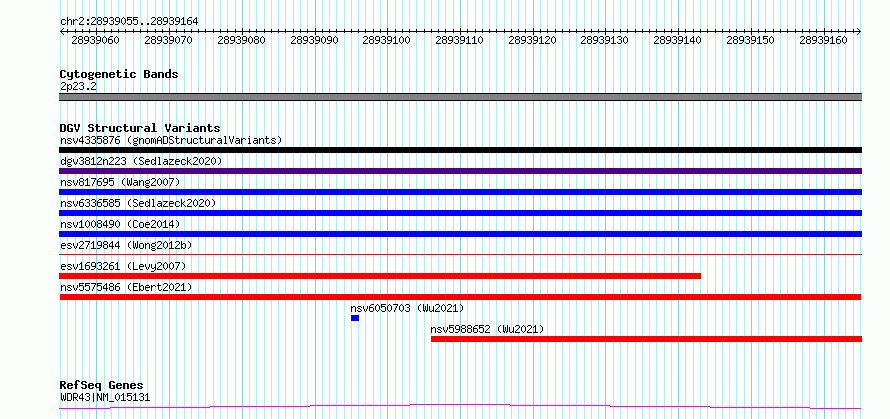The image size is (890, 419).
Task: Click ruler position 28939080
Action: click(242, 40)
